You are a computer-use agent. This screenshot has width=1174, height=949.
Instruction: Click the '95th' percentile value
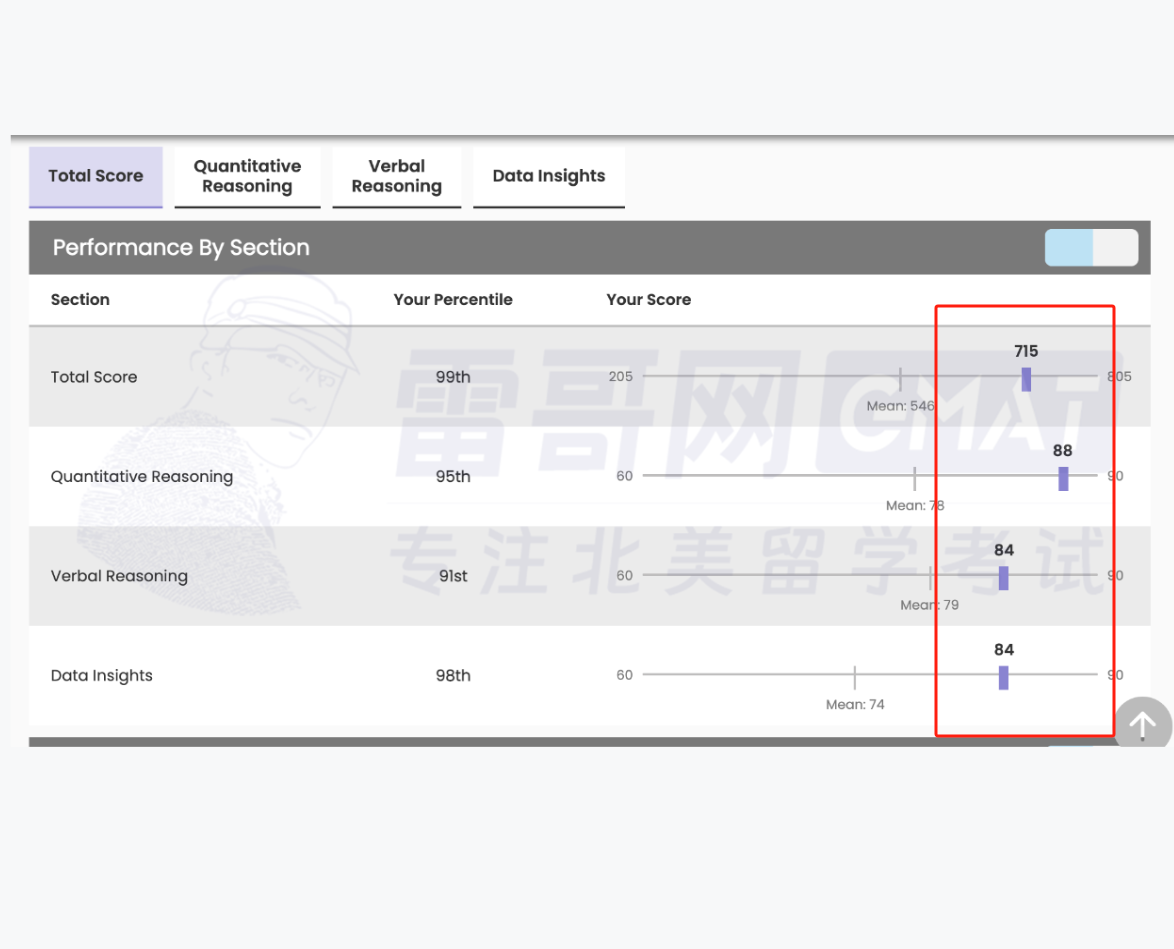pos(453,476)
